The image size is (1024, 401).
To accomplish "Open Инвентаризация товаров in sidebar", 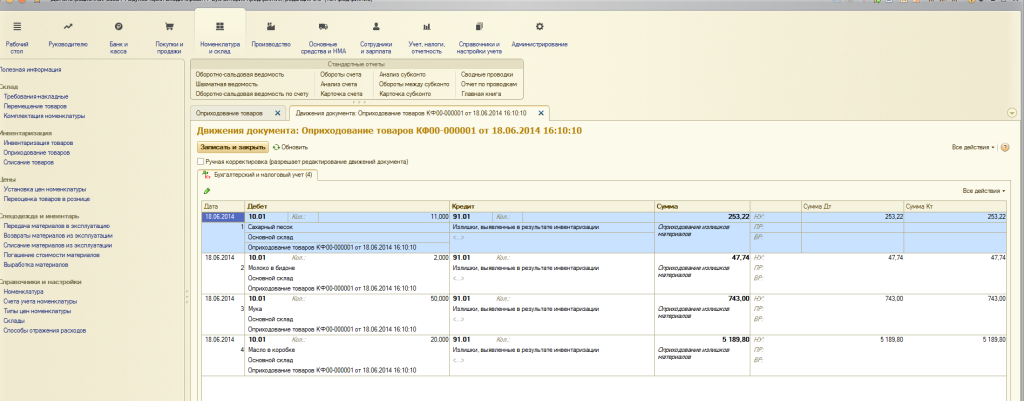I will click(x=38, y=142).
